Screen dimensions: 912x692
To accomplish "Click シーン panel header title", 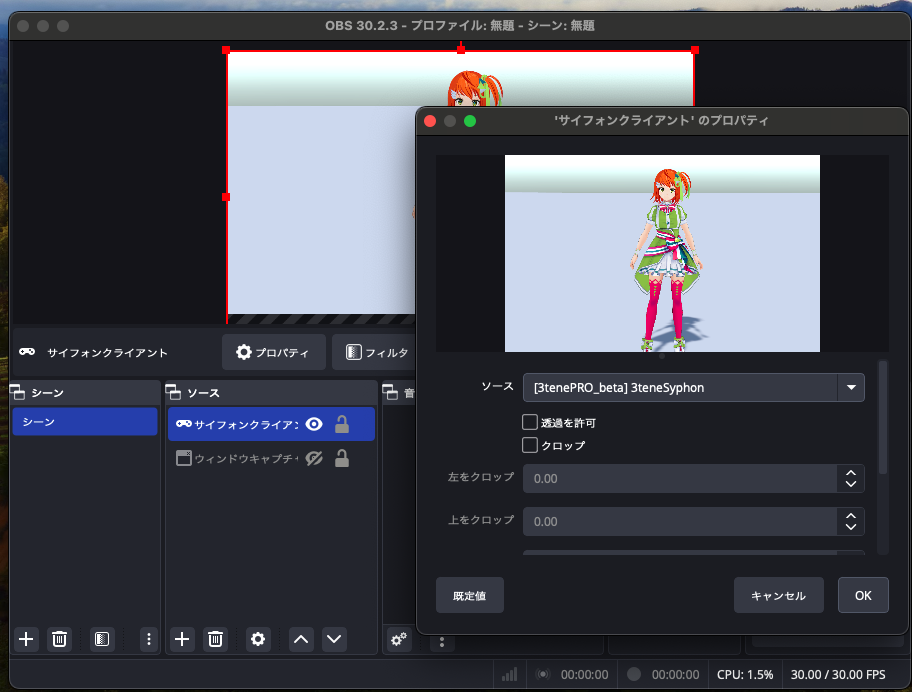I will (x=47, y=393).
